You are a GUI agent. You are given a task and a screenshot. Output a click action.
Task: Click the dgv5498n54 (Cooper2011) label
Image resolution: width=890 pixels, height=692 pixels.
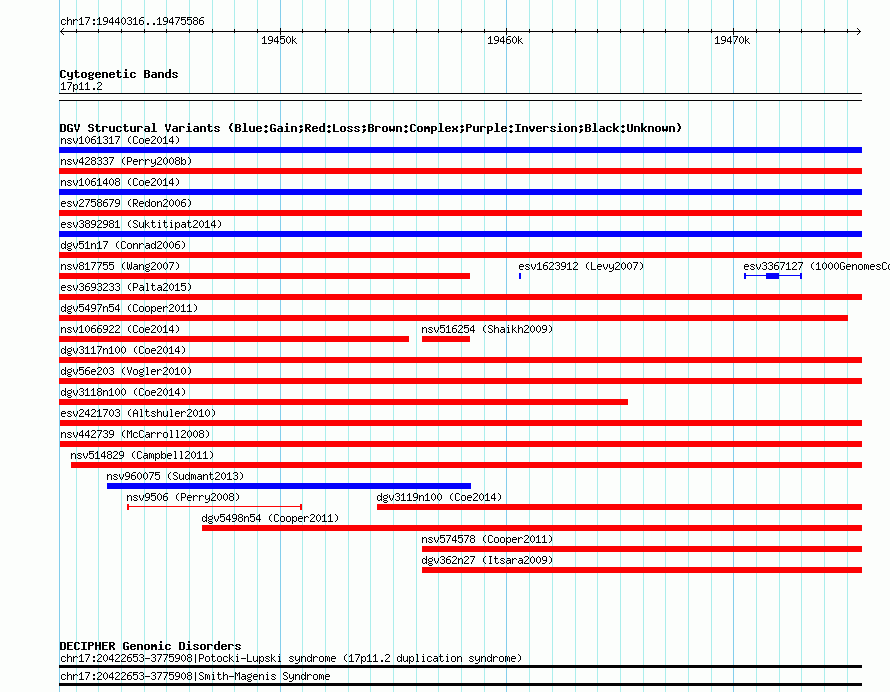[270, 518]
